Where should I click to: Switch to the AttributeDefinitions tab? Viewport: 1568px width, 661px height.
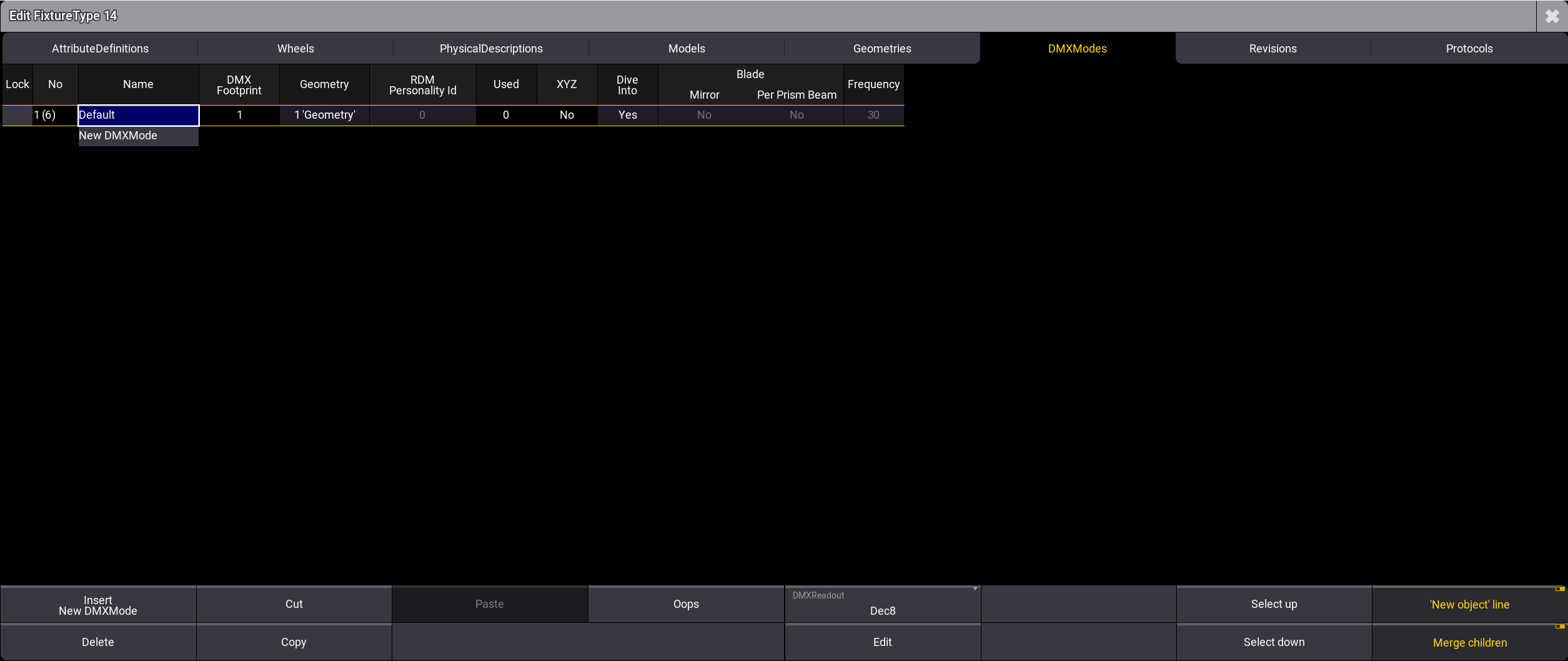coord(100,49)
